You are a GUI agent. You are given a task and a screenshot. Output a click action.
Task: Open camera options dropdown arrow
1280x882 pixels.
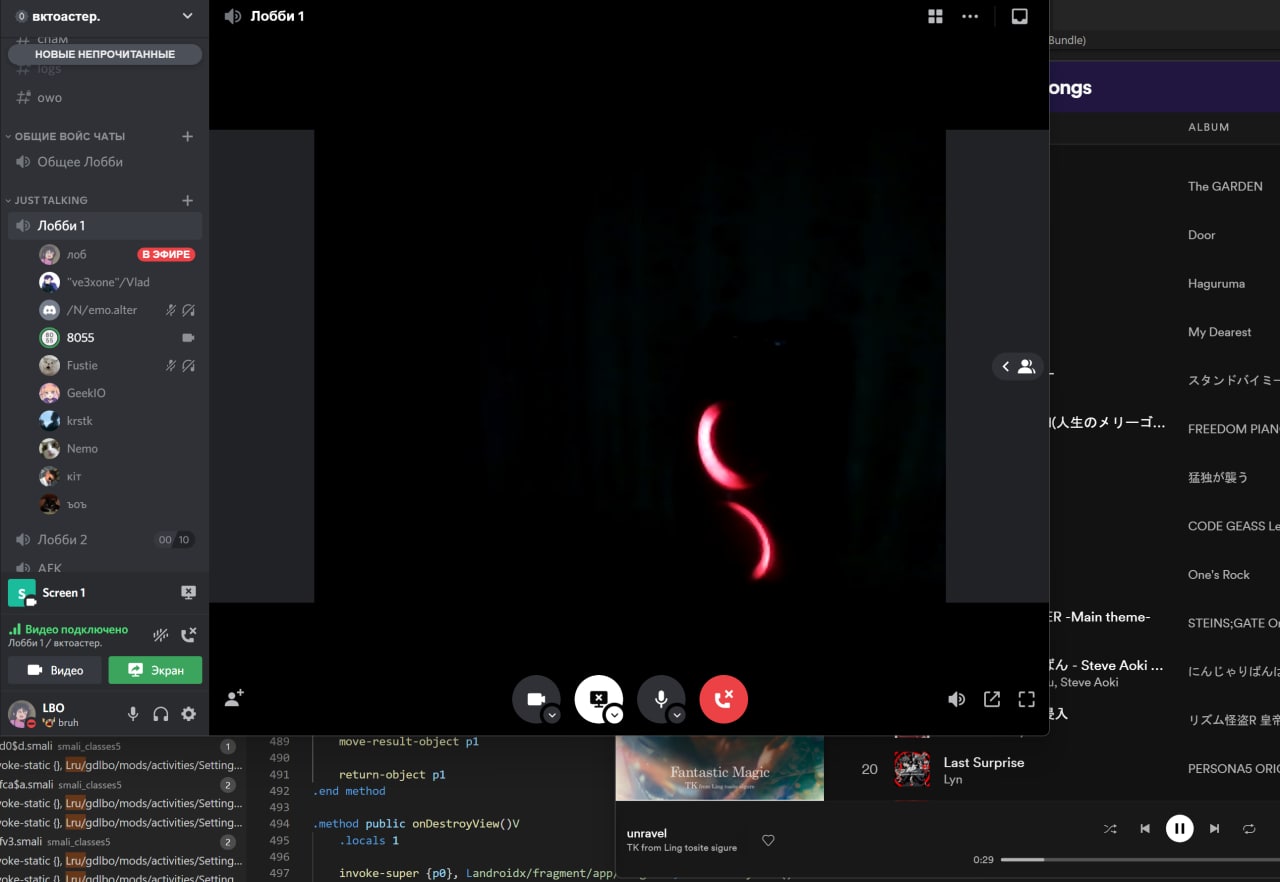pyautogui.click(x=551, y=714)
